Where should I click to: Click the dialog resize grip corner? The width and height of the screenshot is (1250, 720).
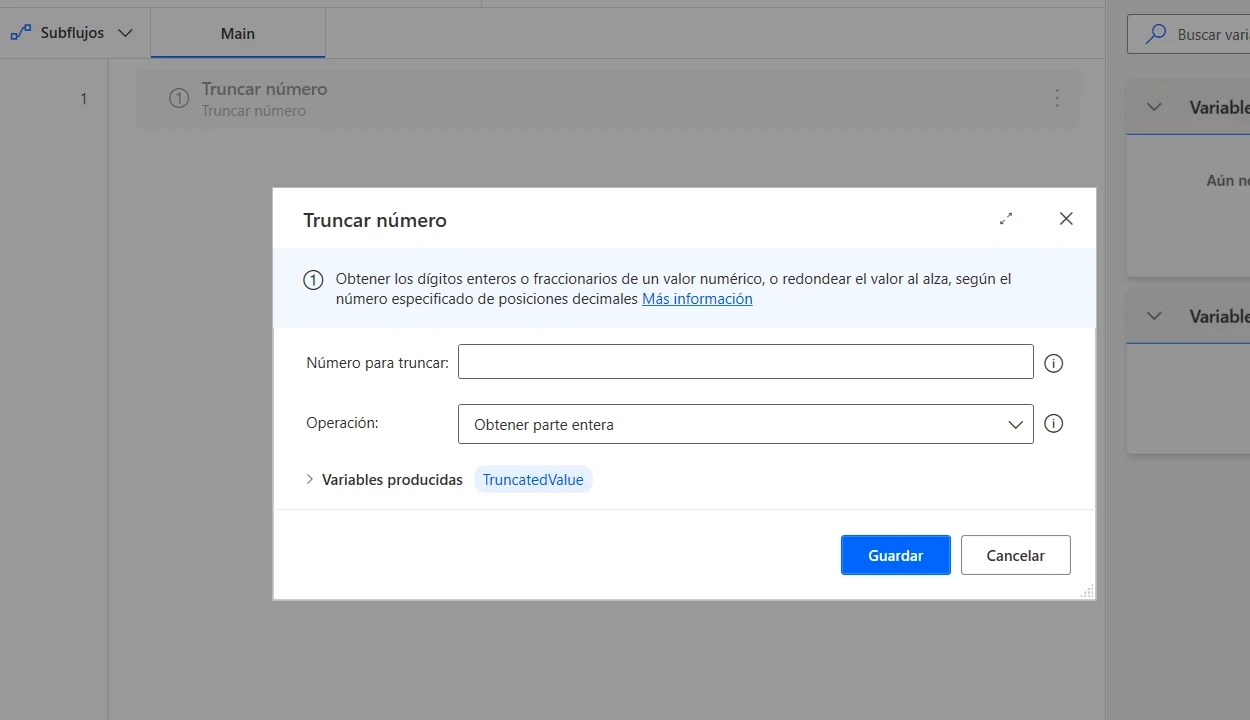pos(1087,591)
